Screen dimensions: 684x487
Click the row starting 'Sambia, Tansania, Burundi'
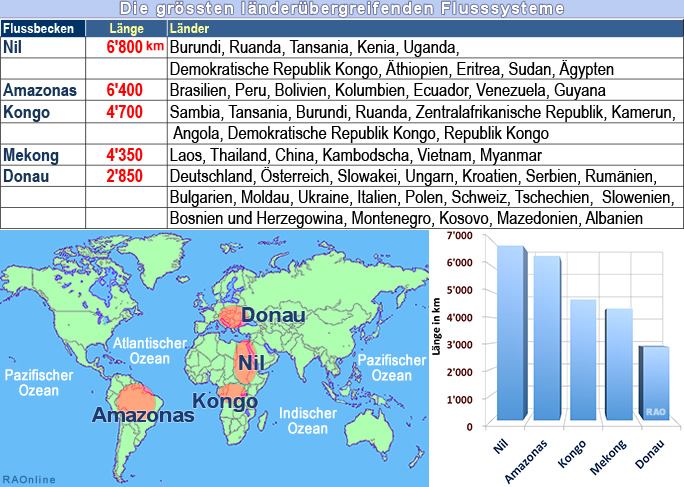[x=425, y=112]
